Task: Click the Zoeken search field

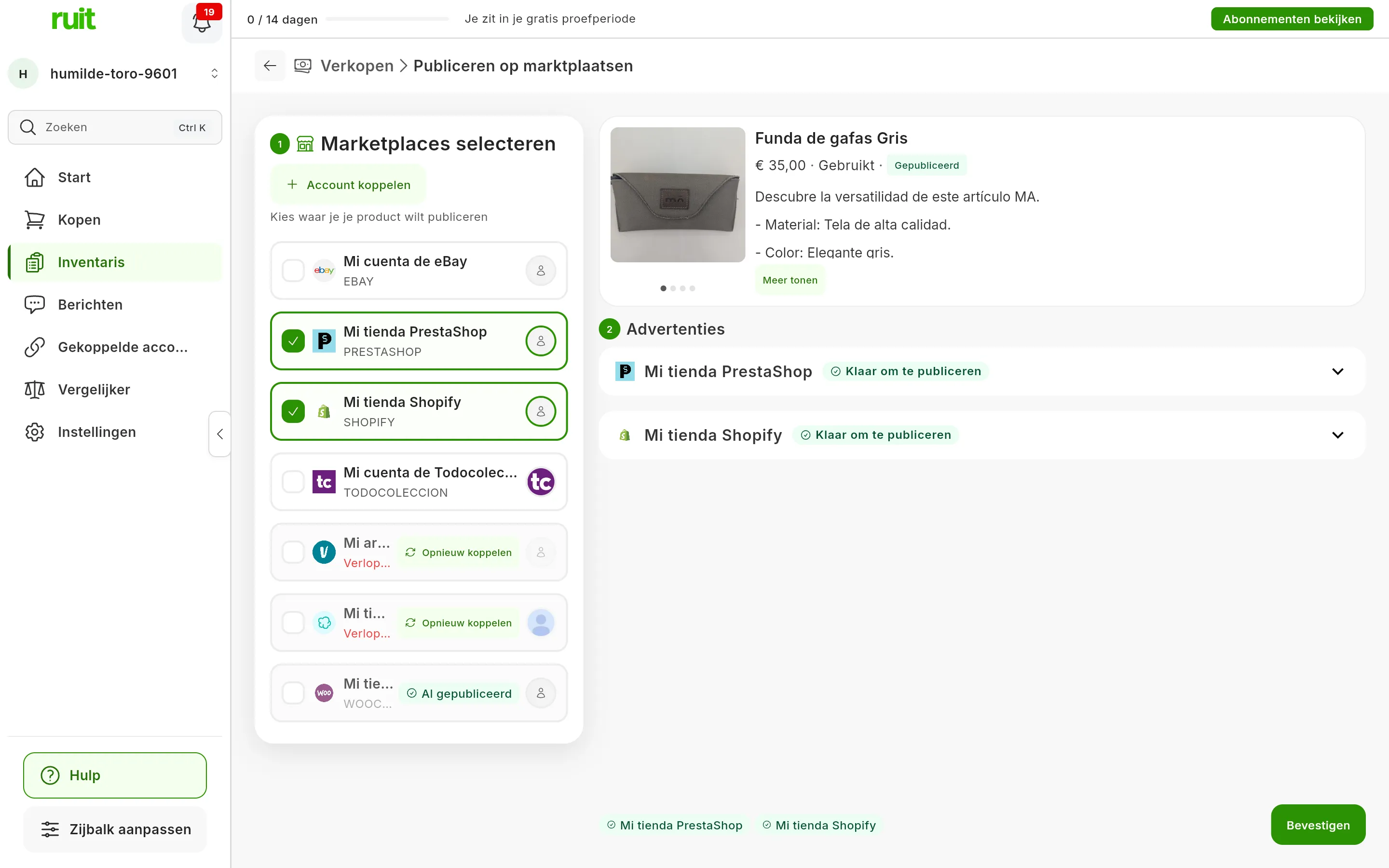Action: [115, 127]
